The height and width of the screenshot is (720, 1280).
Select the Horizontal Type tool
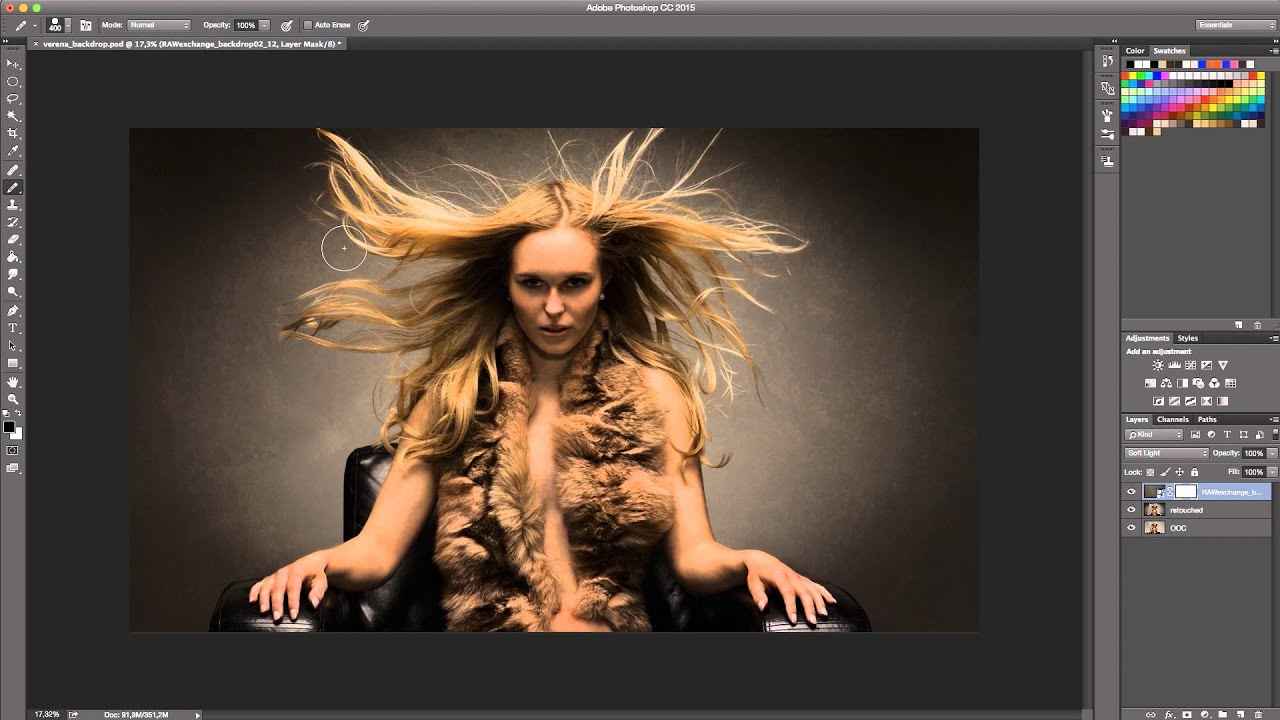point(13,328)
